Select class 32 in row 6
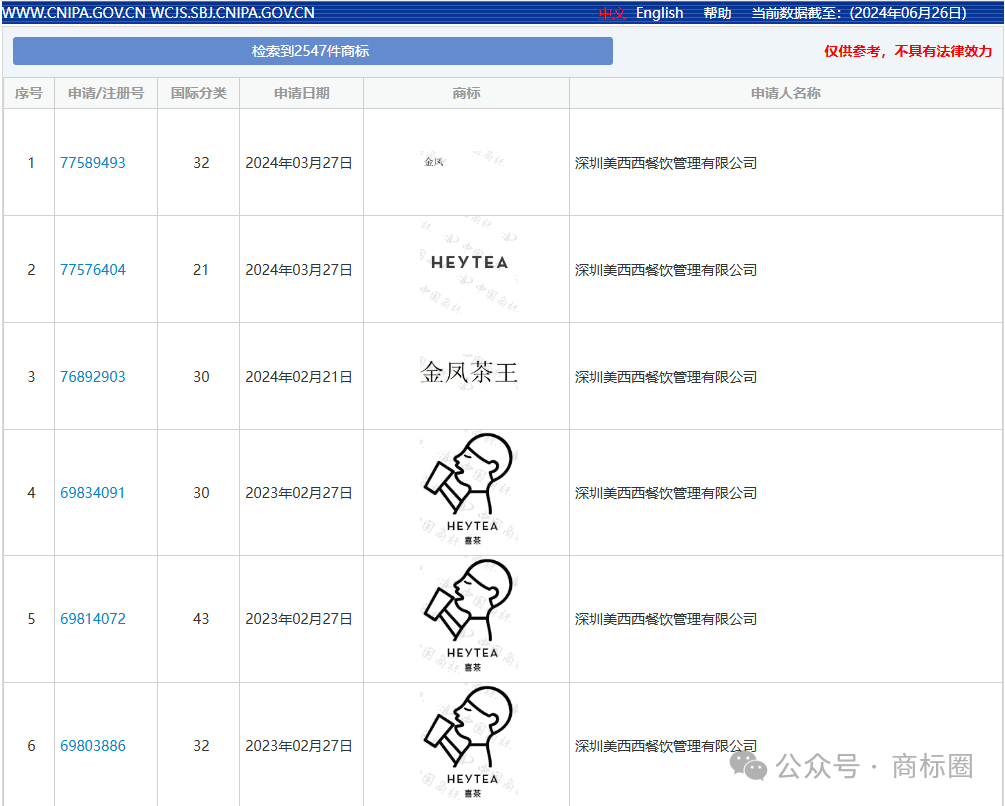The height and width of the screenshot is (806, 1005). point(201,746)
